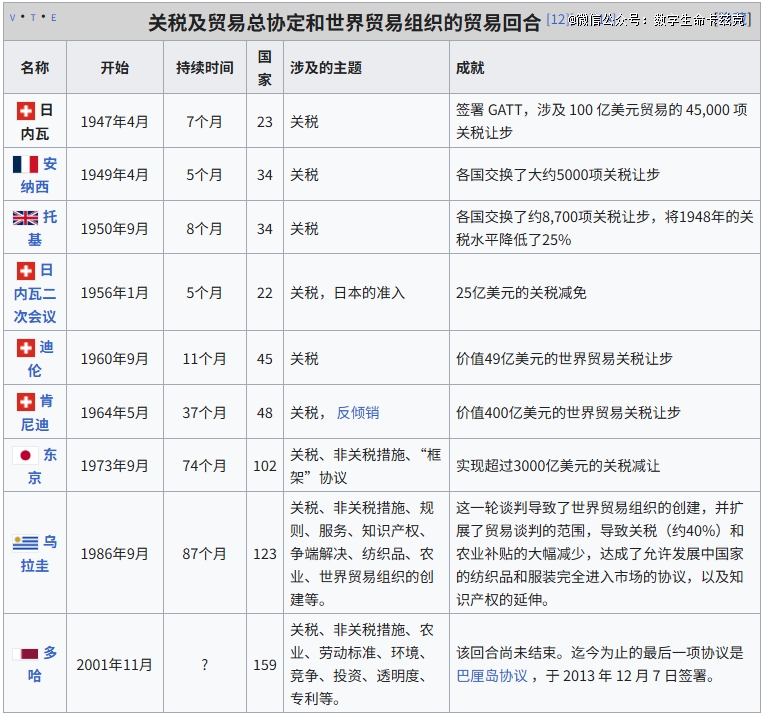Click the Japanese flag next to 东京
This screenshot has height=715, width=763.
pyautogui.click(x=25, y=456)
